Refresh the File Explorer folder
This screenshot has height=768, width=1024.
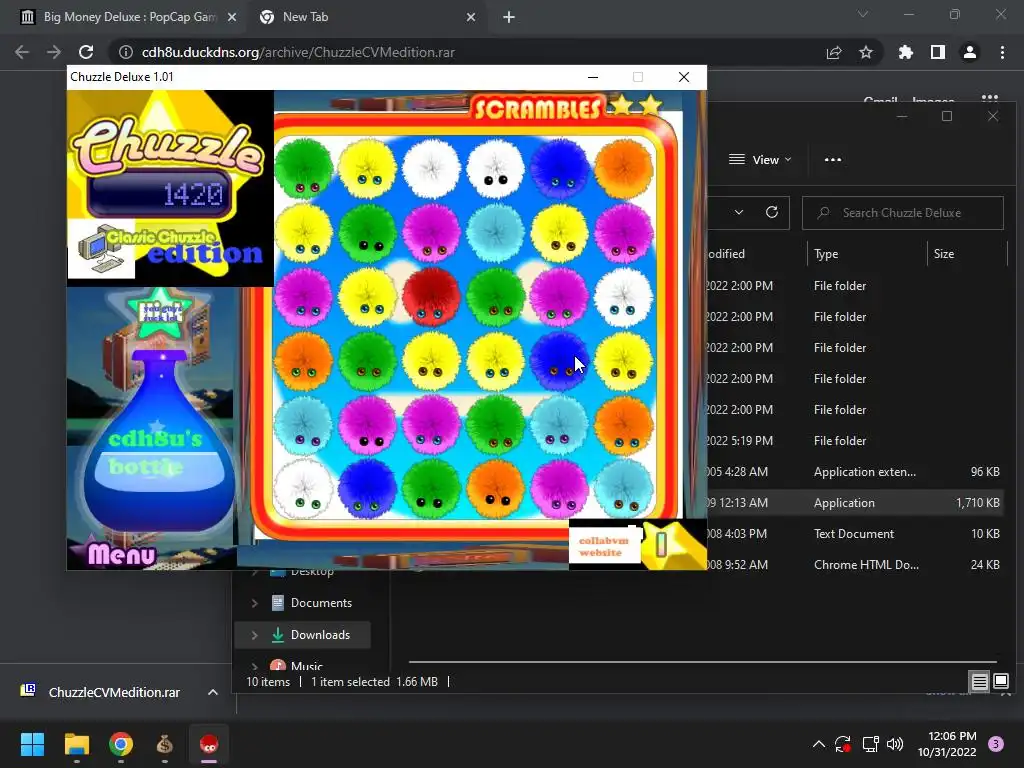772,212
